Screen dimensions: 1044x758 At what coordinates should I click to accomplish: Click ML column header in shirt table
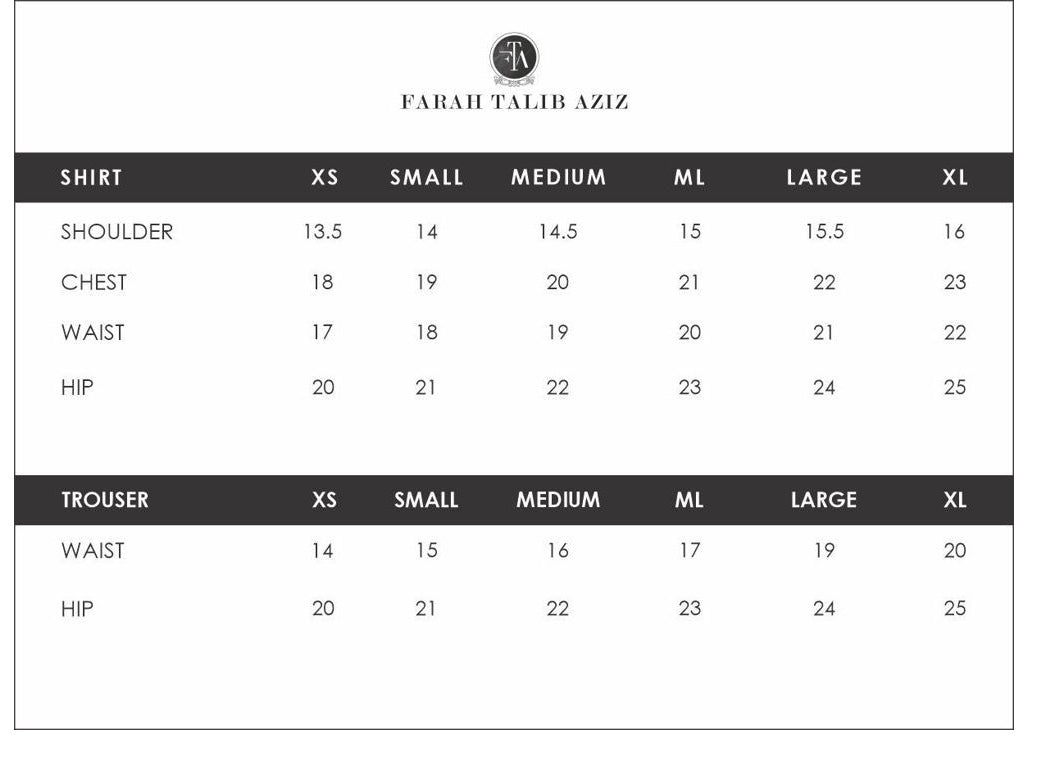coord(689,178)
